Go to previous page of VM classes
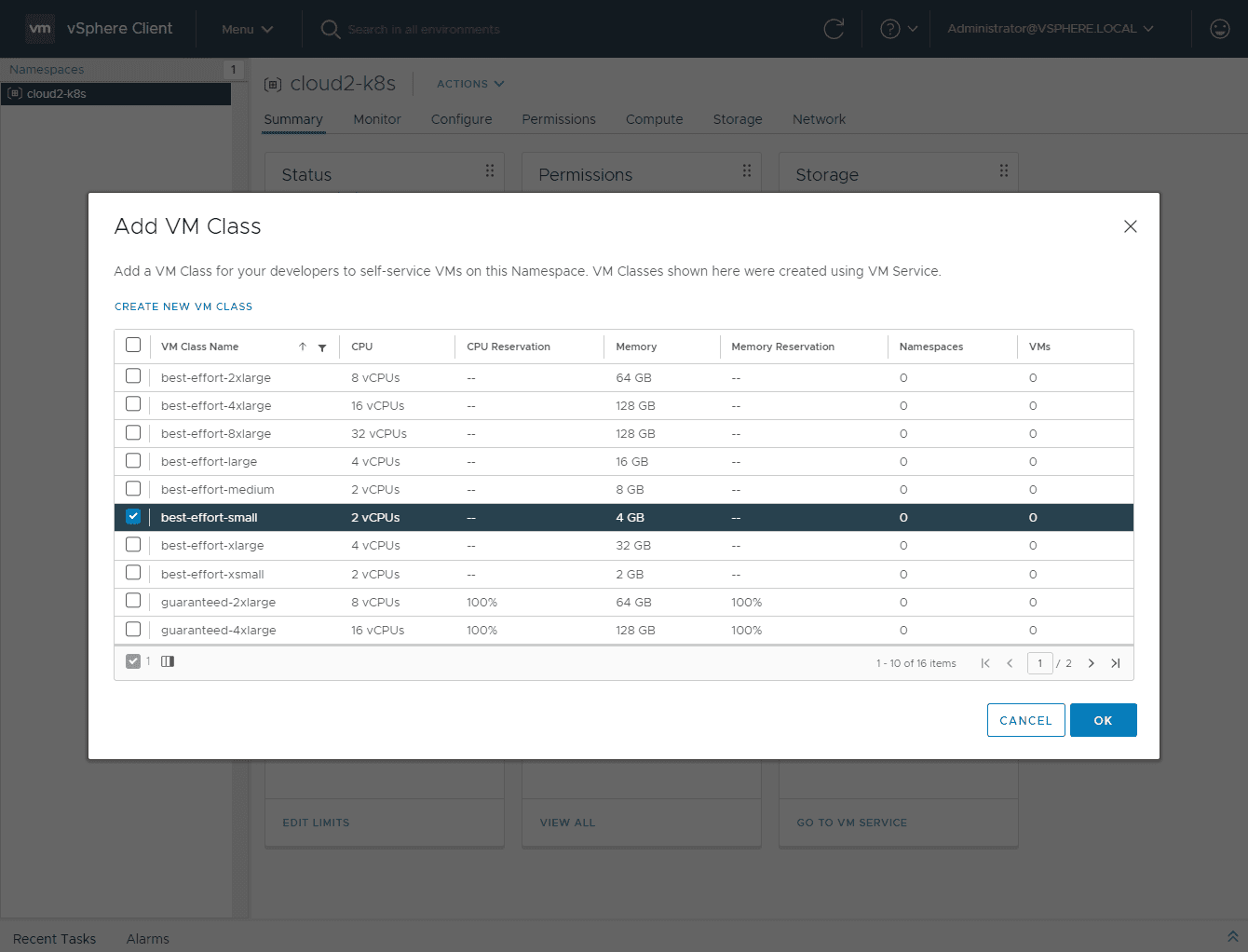1248x952 pixels. pos(1010,663)
